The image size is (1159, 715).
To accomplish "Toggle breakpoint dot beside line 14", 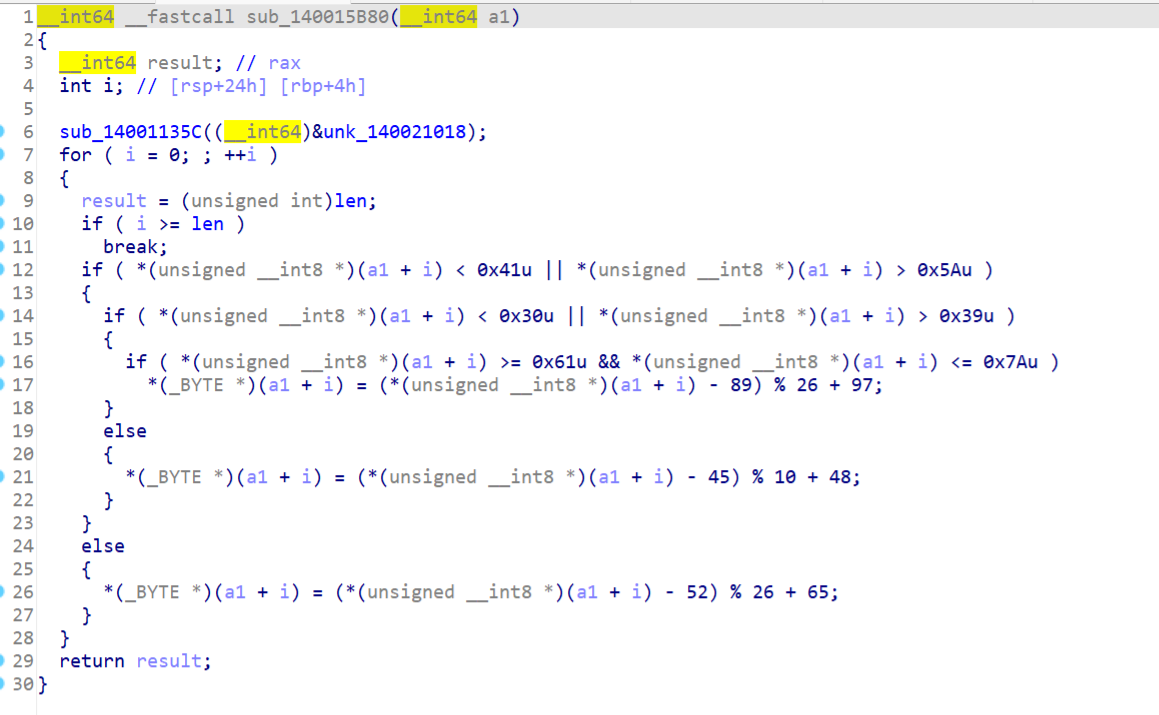I will [3, 316].
